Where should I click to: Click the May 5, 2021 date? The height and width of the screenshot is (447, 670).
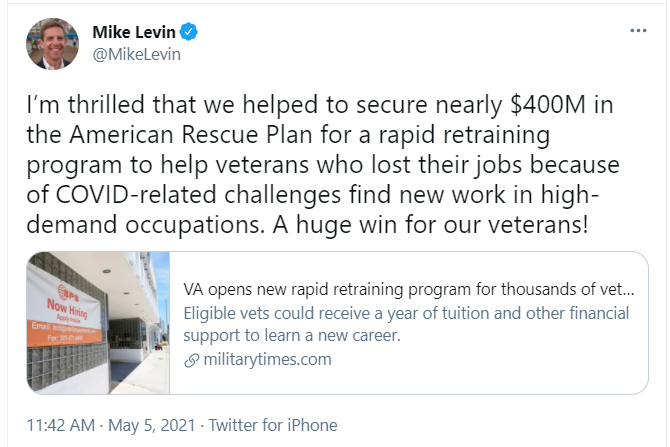coord(151,425)
